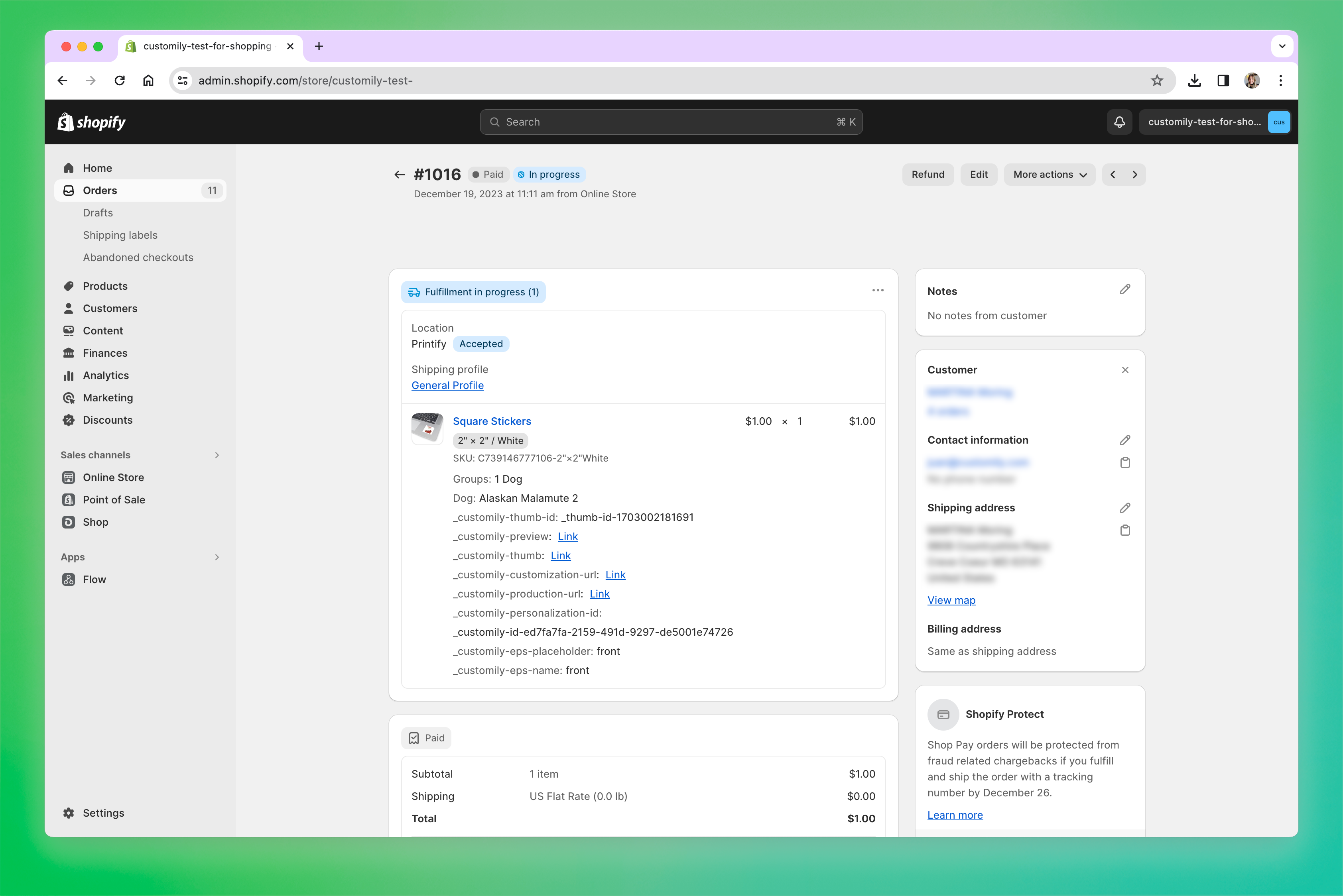
Task: Dismiss the Customer card
Action: click(1125, 370)
